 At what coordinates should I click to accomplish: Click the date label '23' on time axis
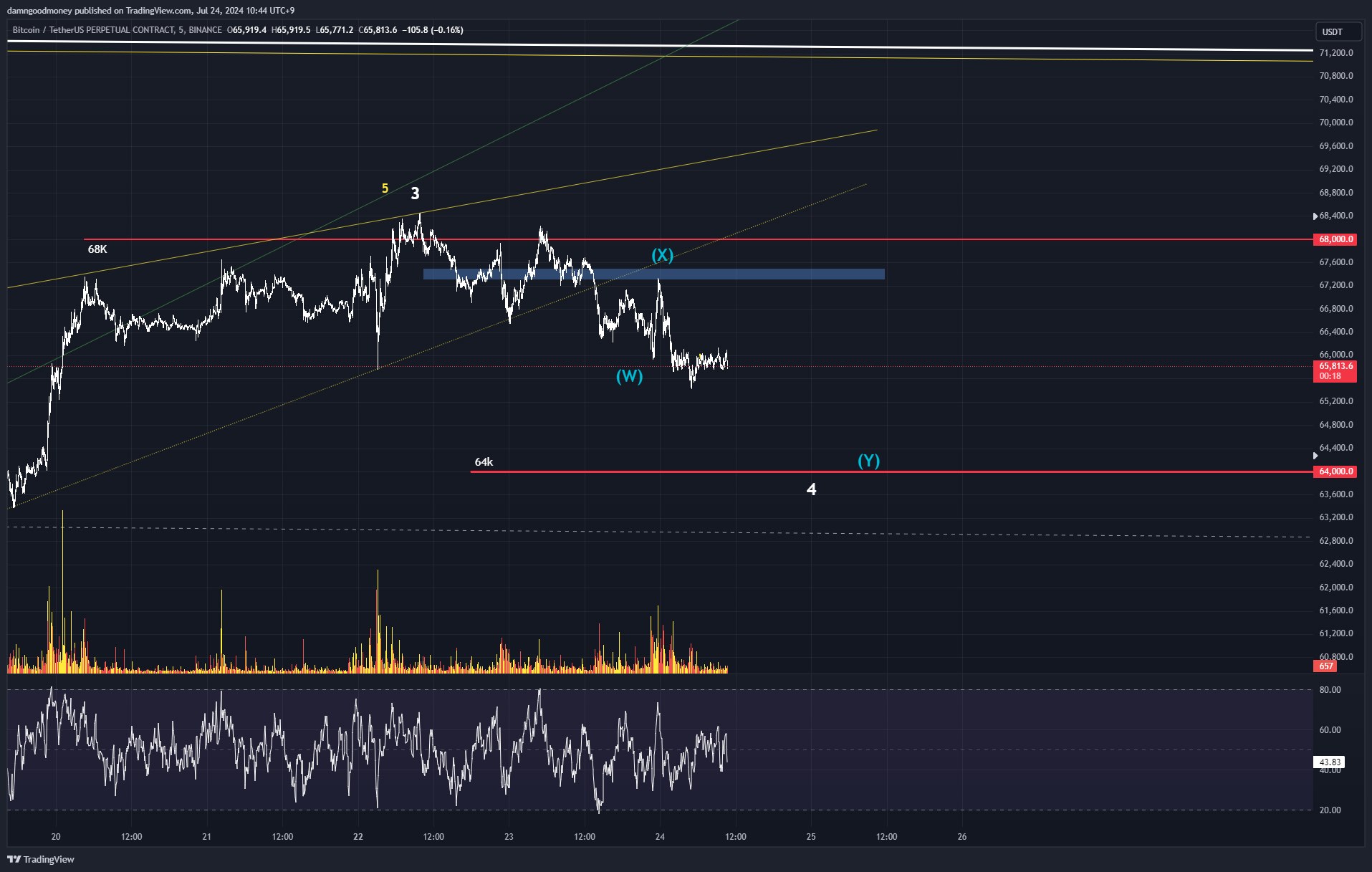click(509, 837)
